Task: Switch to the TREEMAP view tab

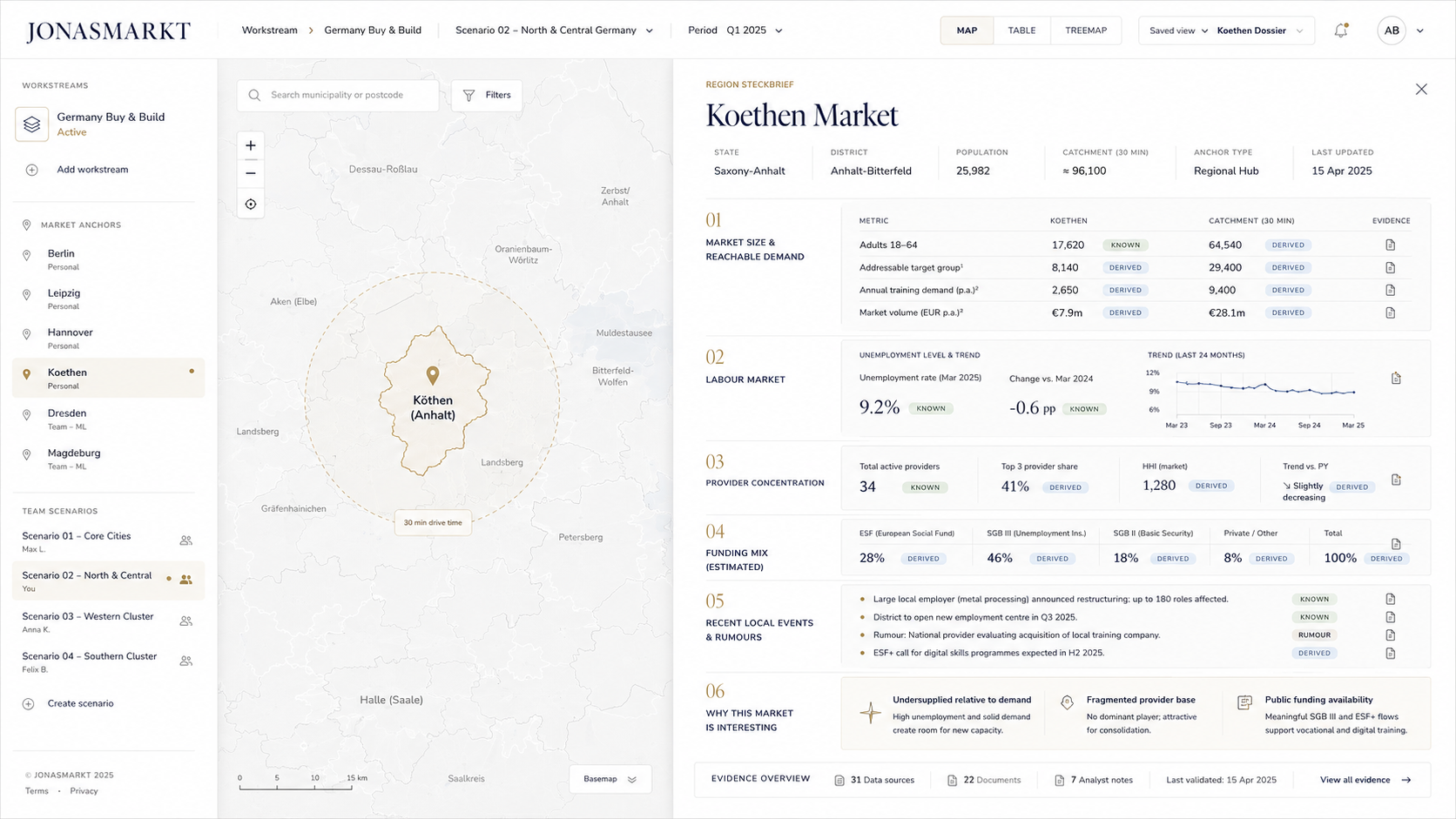Action: tap(1086, 30)
